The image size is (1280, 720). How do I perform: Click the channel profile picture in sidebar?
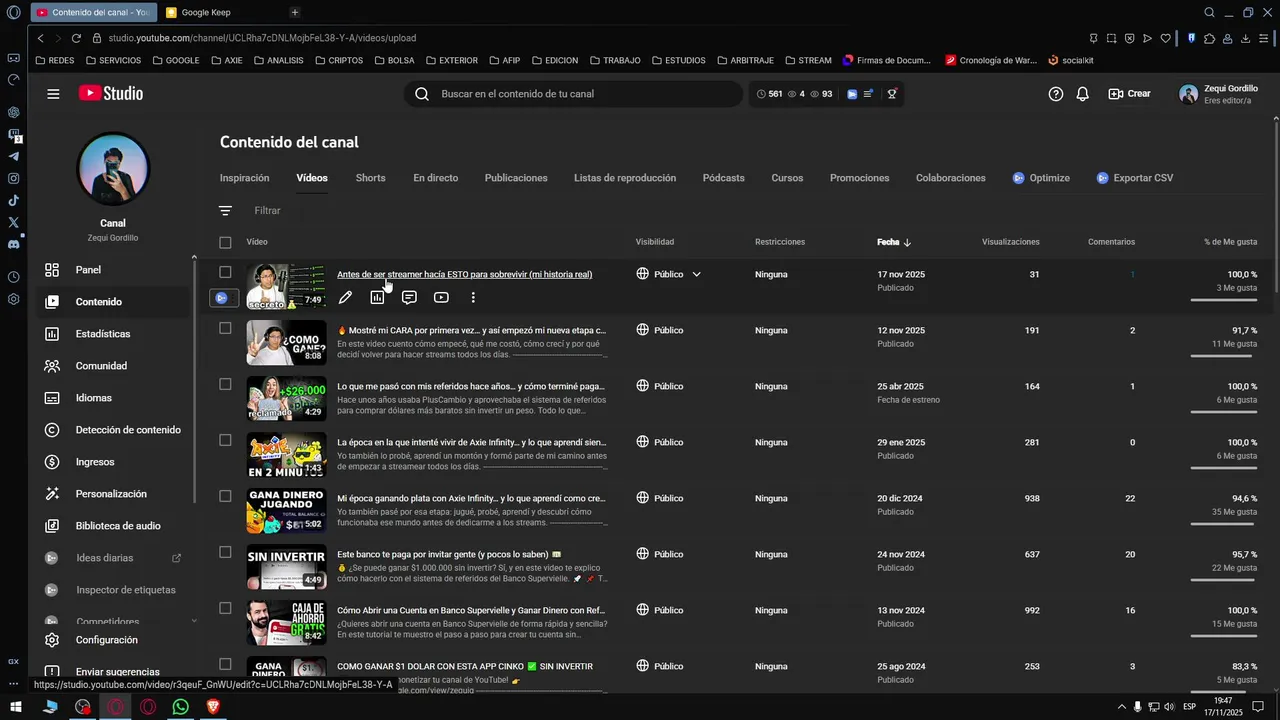113,169
